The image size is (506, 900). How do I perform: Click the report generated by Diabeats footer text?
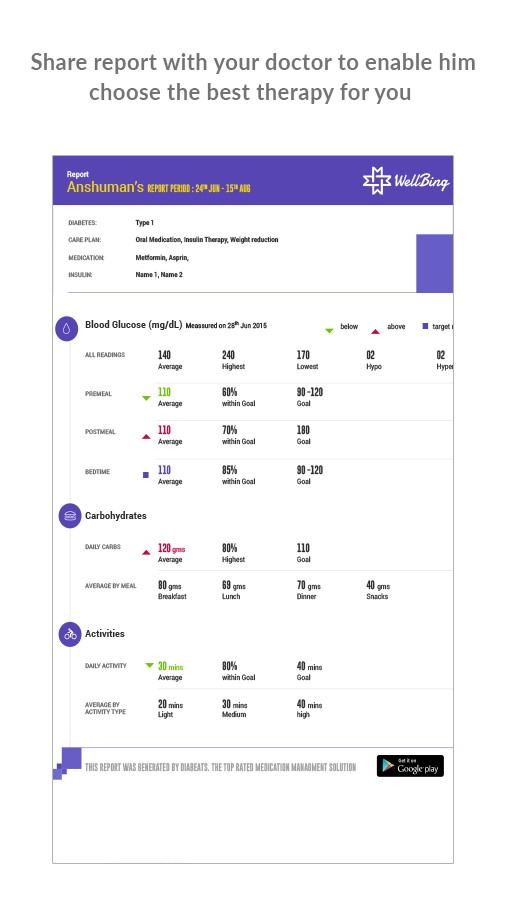pyautogui.click(x=220, y=767)
